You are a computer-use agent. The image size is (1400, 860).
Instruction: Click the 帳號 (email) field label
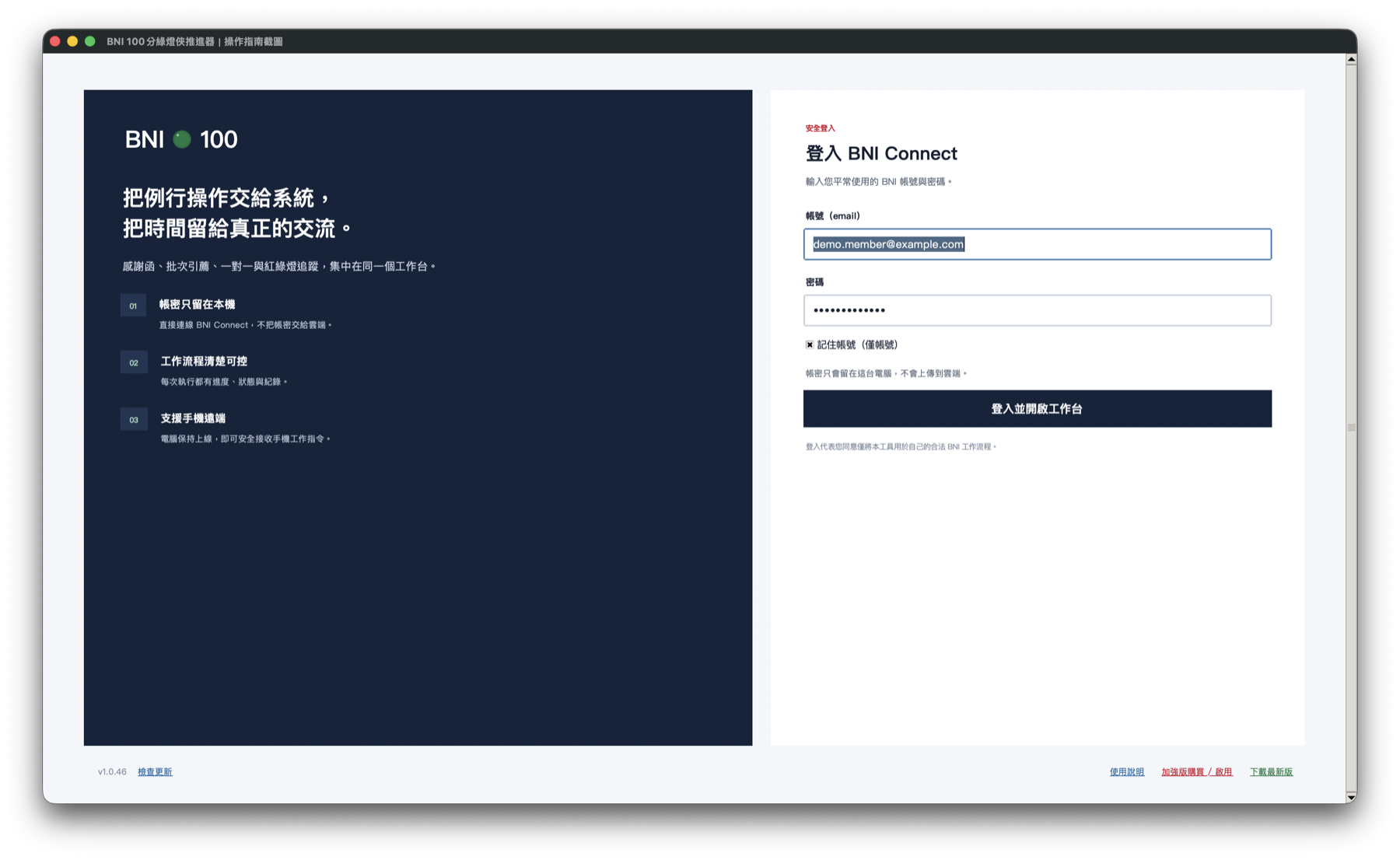832,215
